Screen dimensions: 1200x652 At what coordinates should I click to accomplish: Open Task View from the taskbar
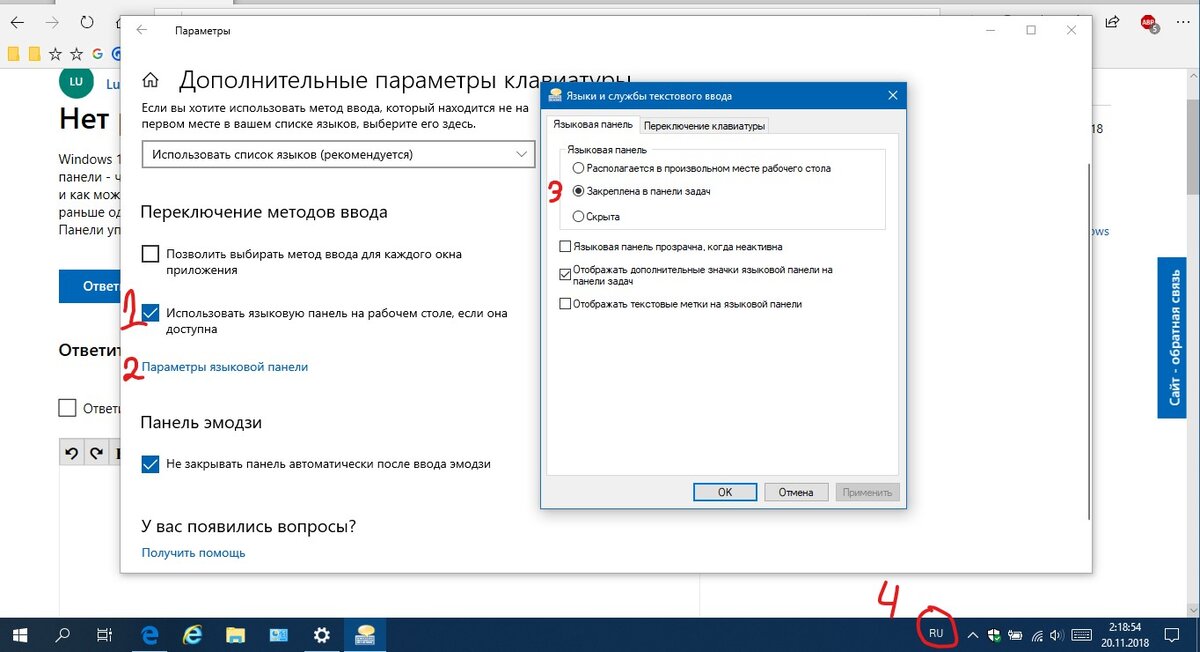tap(104, 634)
